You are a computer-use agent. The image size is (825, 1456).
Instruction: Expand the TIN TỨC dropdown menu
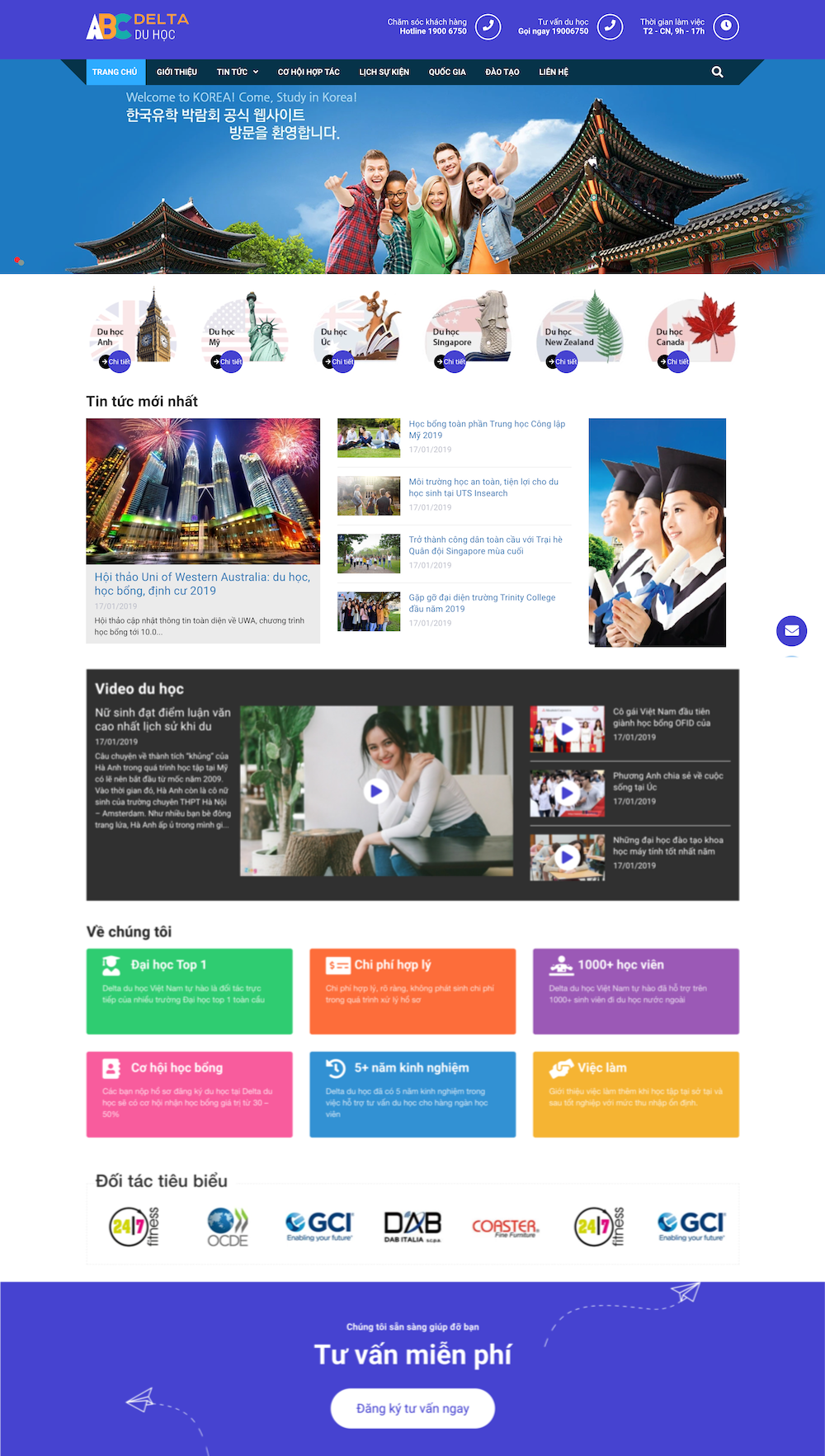tap(238, 72)
